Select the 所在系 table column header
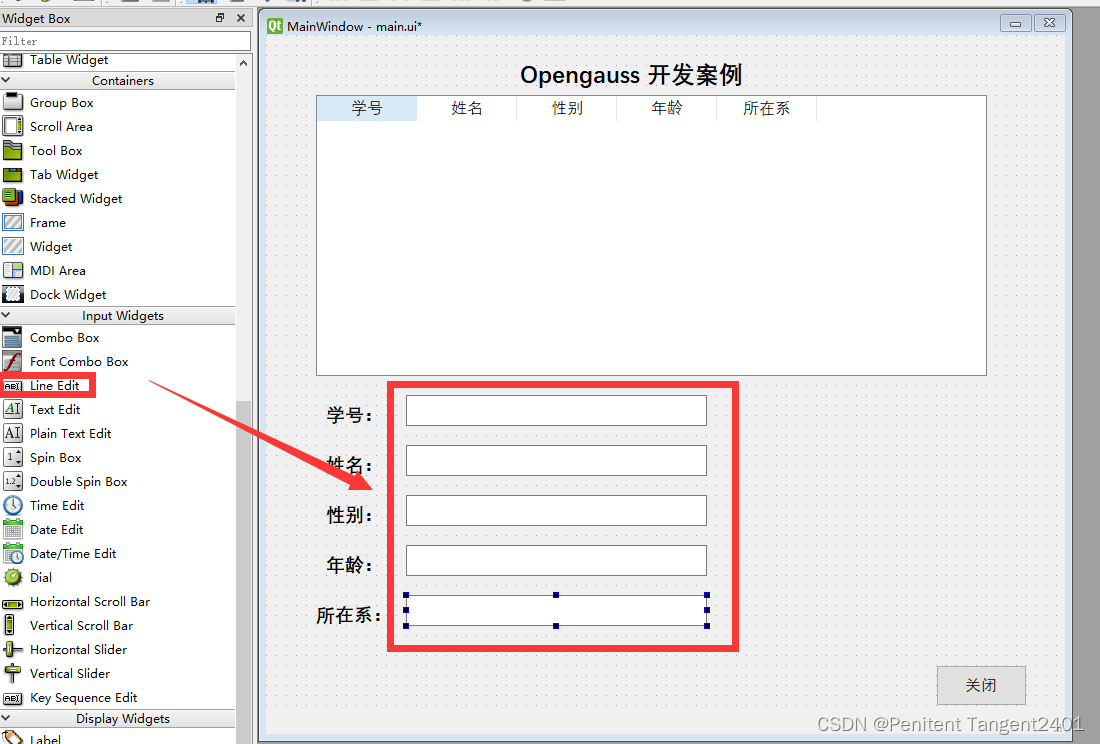 pyautogui.click(x=767, y=108)
